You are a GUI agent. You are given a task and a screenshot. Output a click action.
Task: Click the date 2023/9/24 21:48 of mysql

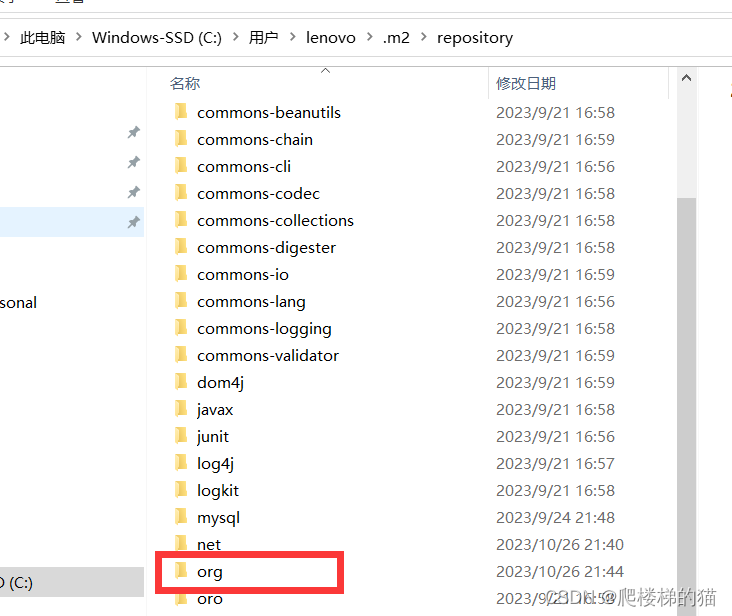click(x=555, y=518)
